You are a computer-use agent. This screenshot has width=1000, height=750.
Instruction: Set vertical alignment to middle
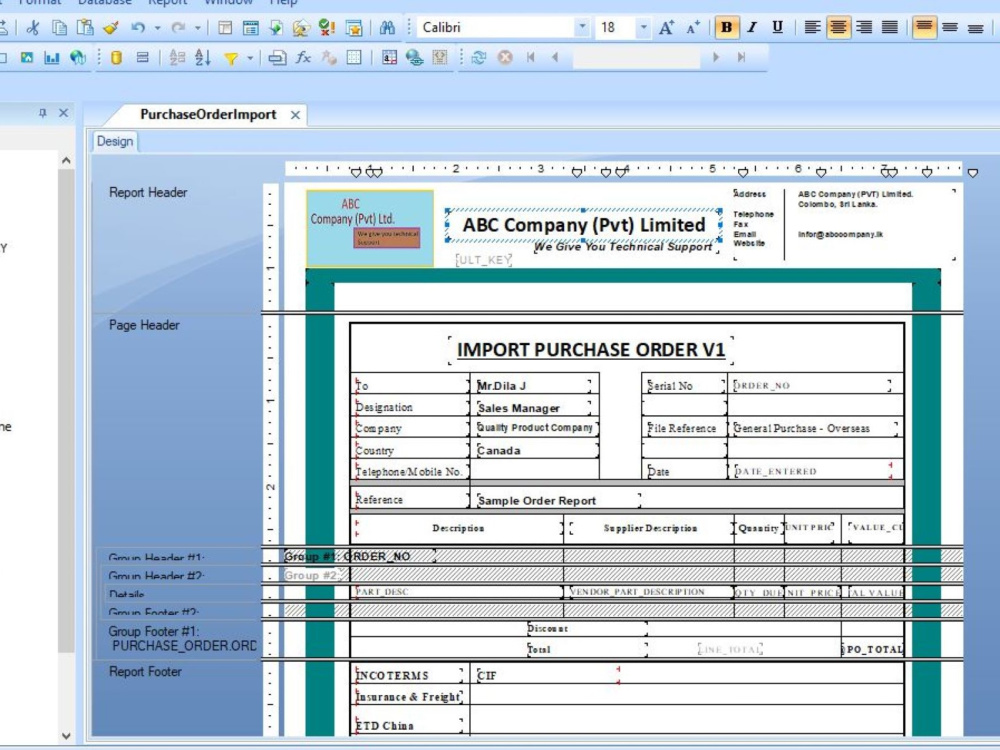click(x=950, y=27)
